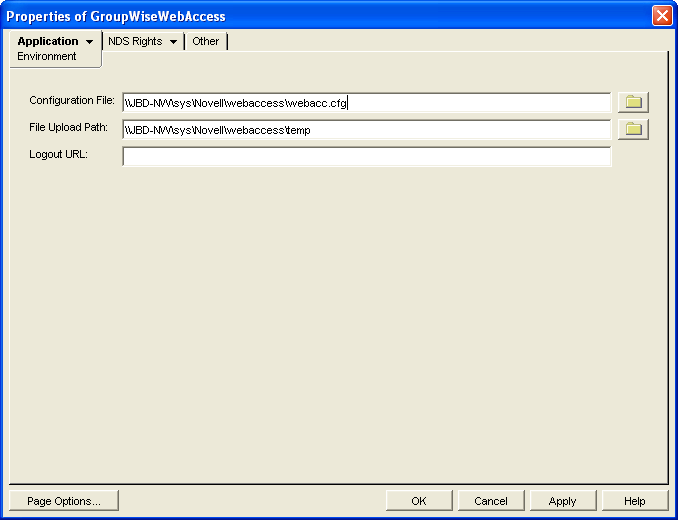
Task: Click into the Configuration File field
Action: (367, 102)
